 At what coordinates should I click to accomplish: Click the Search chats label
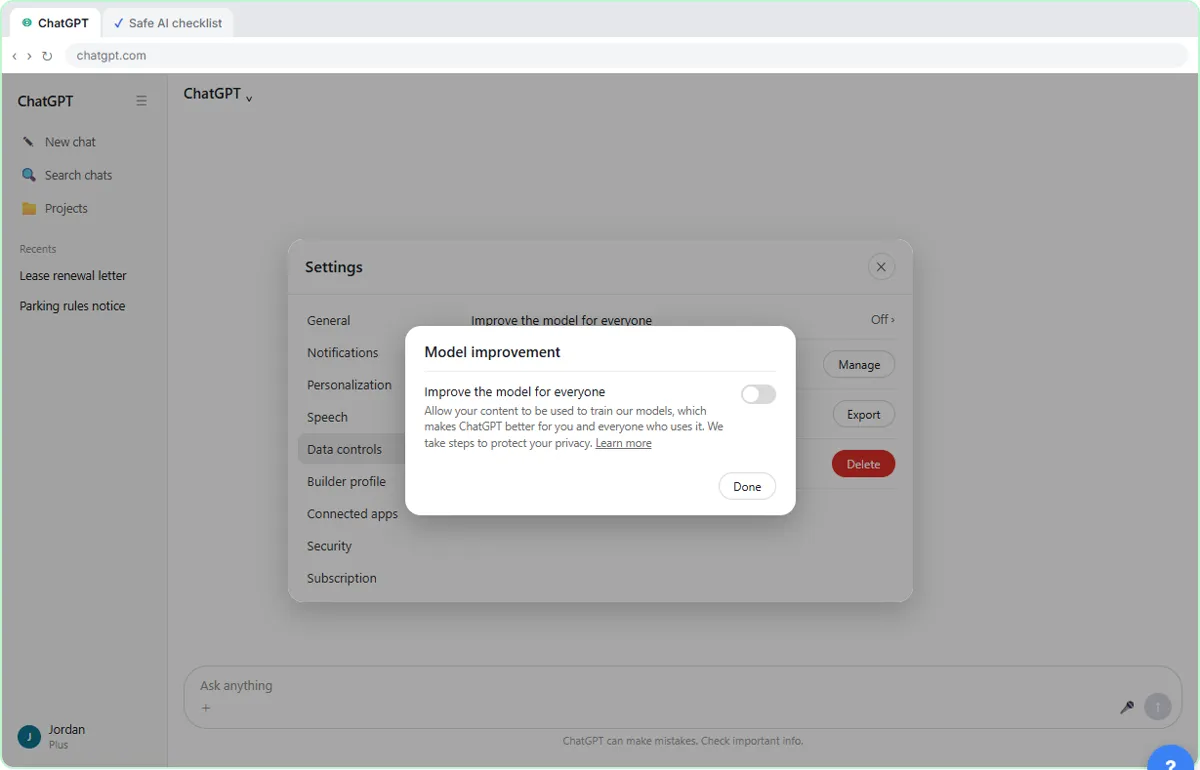[x=78, y=175]
